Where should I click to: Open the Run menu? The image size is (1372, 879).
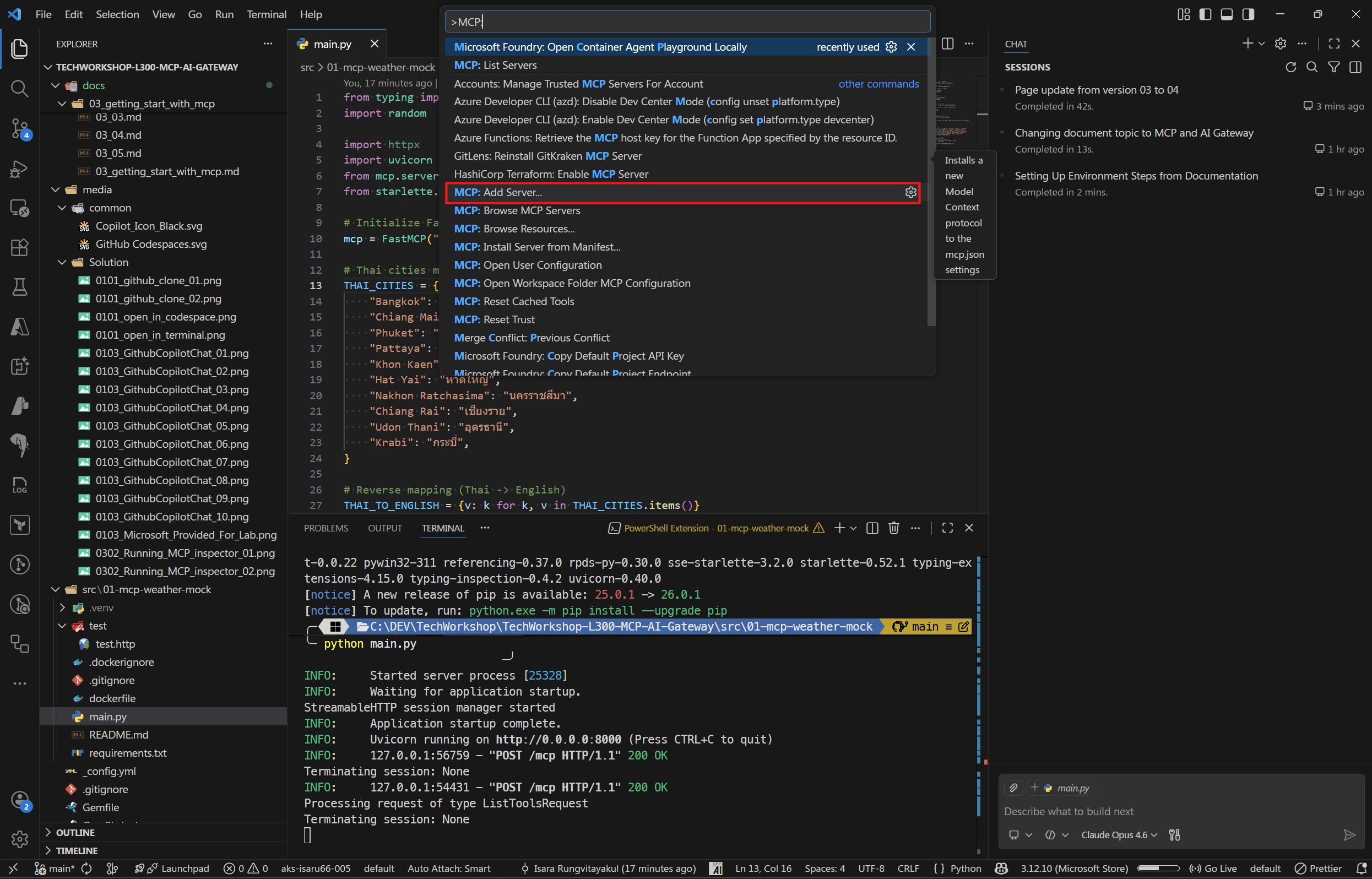[x=224, y=14]
